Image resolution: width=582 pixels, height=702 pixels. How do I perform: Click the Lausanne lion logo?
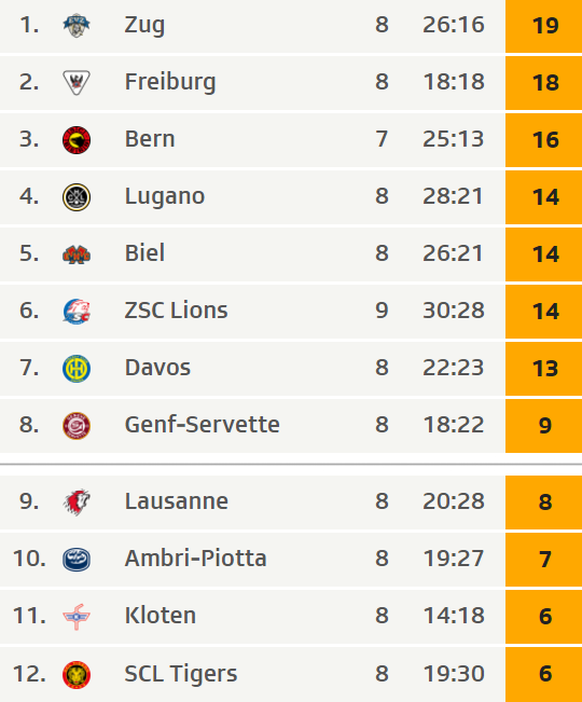point(76,502)
